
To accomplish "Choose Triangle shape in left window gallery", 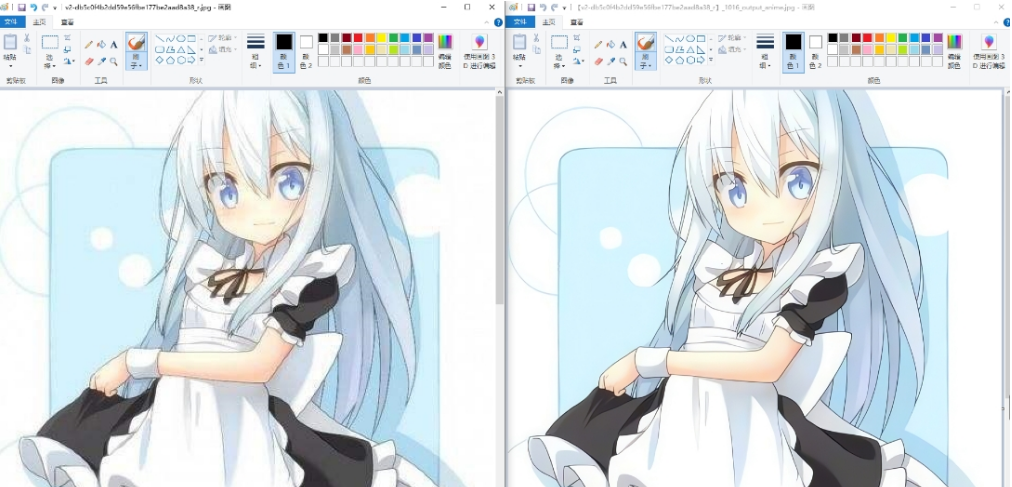I will (x=181, y=50).
